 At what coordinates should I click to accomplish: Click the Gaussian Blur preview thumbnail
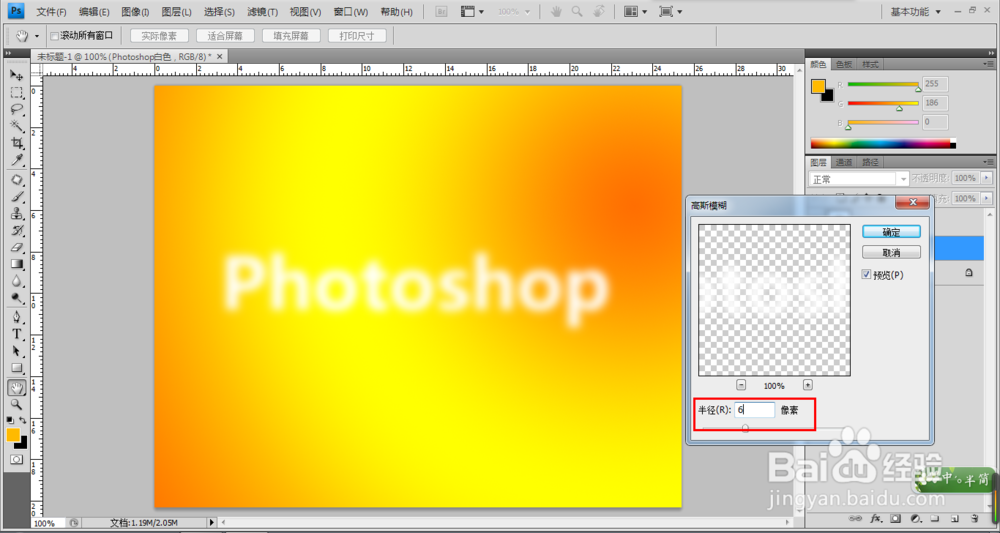pyautogui.click(x=774, y=300)
